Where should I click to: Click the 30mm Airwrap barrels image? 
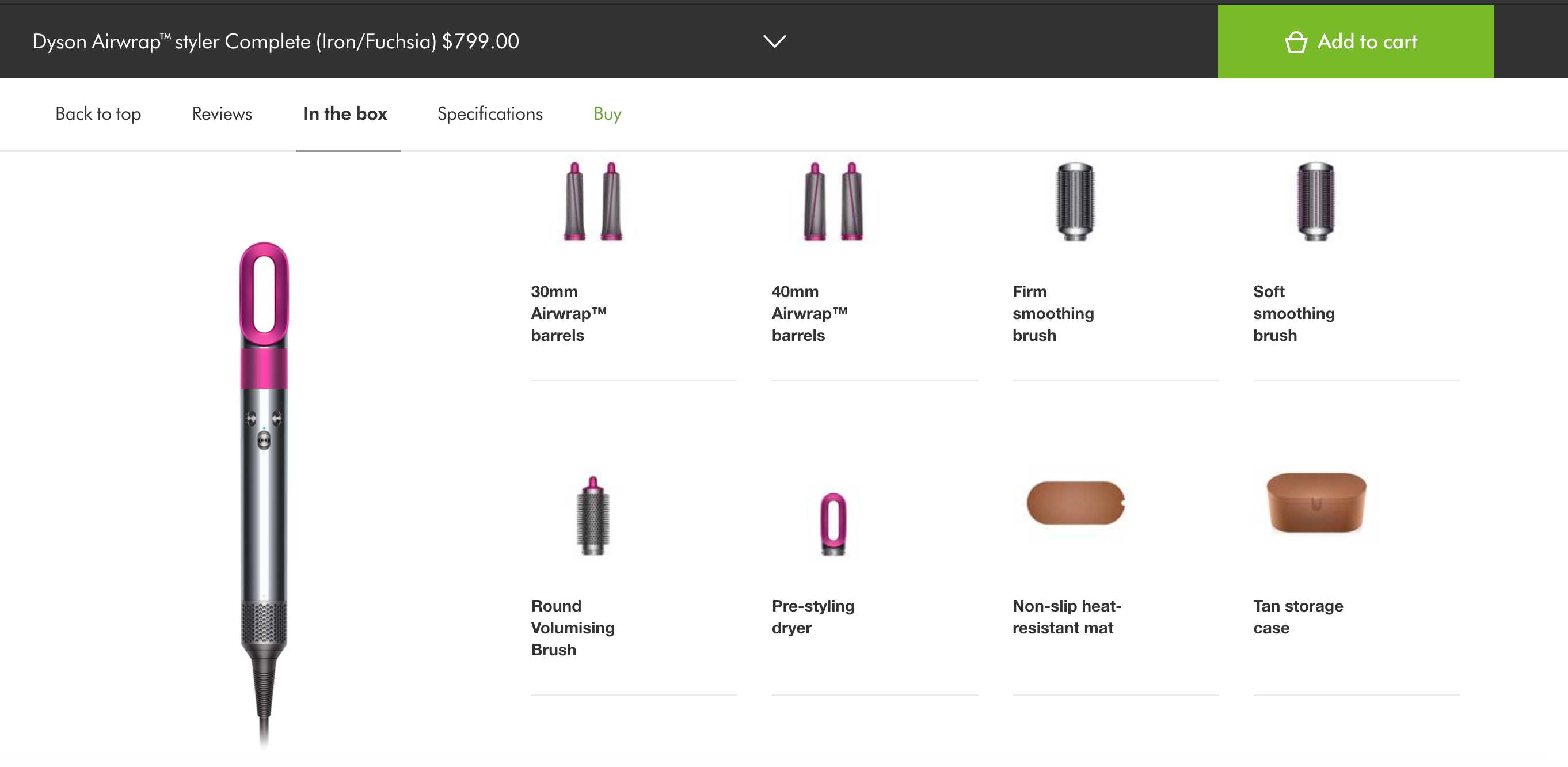593,202
